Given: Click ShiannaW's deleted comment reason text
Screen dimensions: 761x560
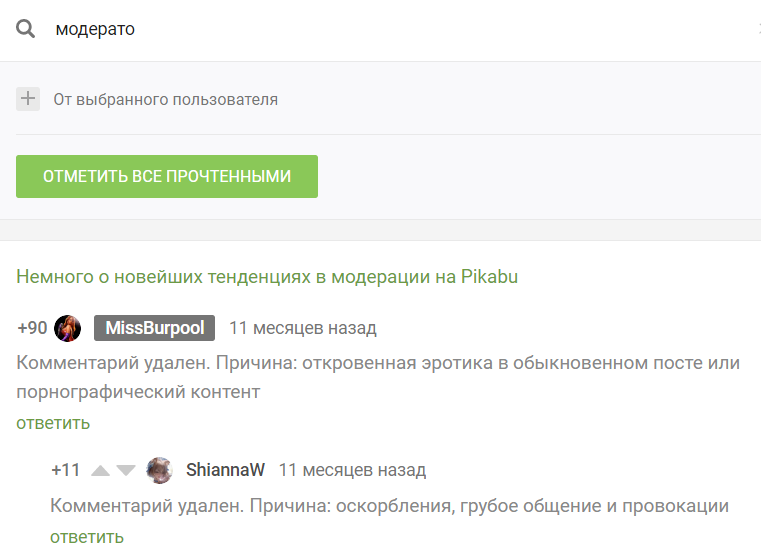Looking at the screenshot, I should pyautogui.click(x=389, y=506).
